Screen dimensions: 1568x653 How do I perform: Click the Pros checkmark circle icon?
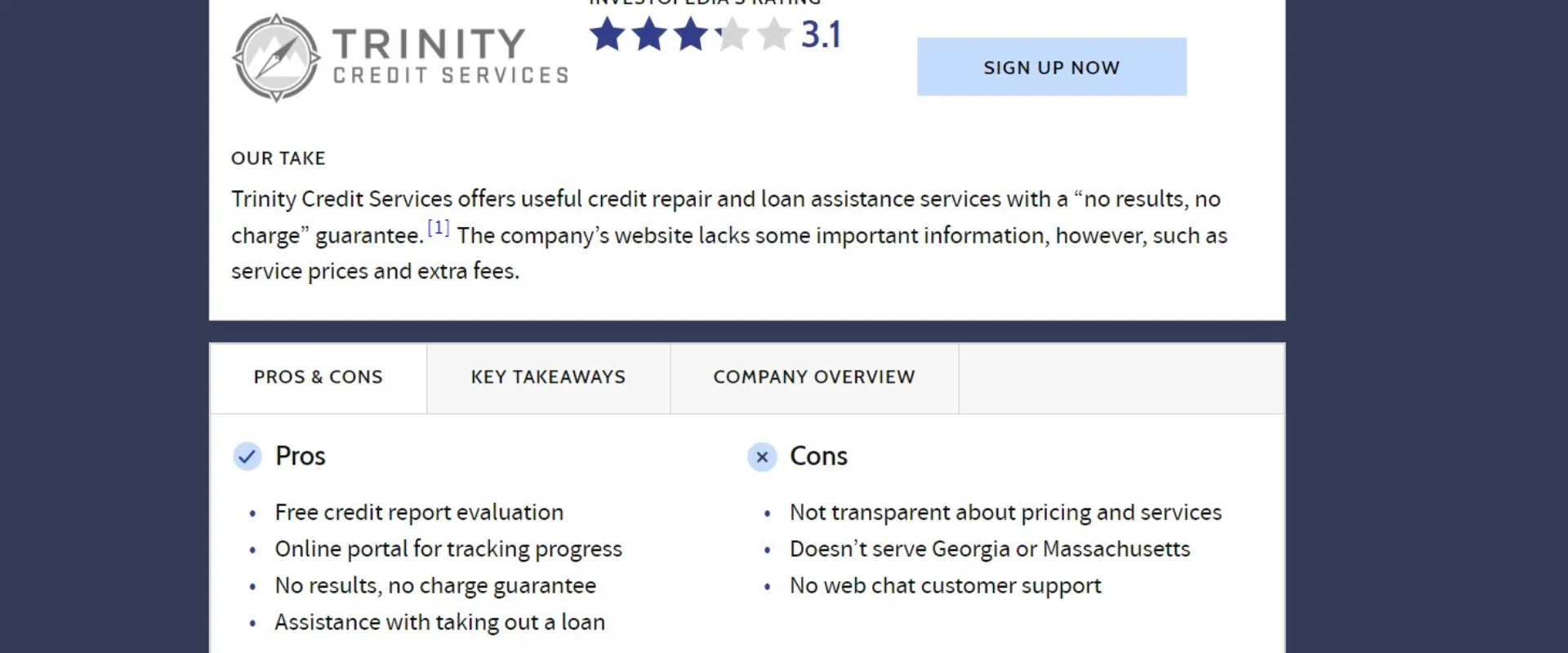(x=247, y=457)
